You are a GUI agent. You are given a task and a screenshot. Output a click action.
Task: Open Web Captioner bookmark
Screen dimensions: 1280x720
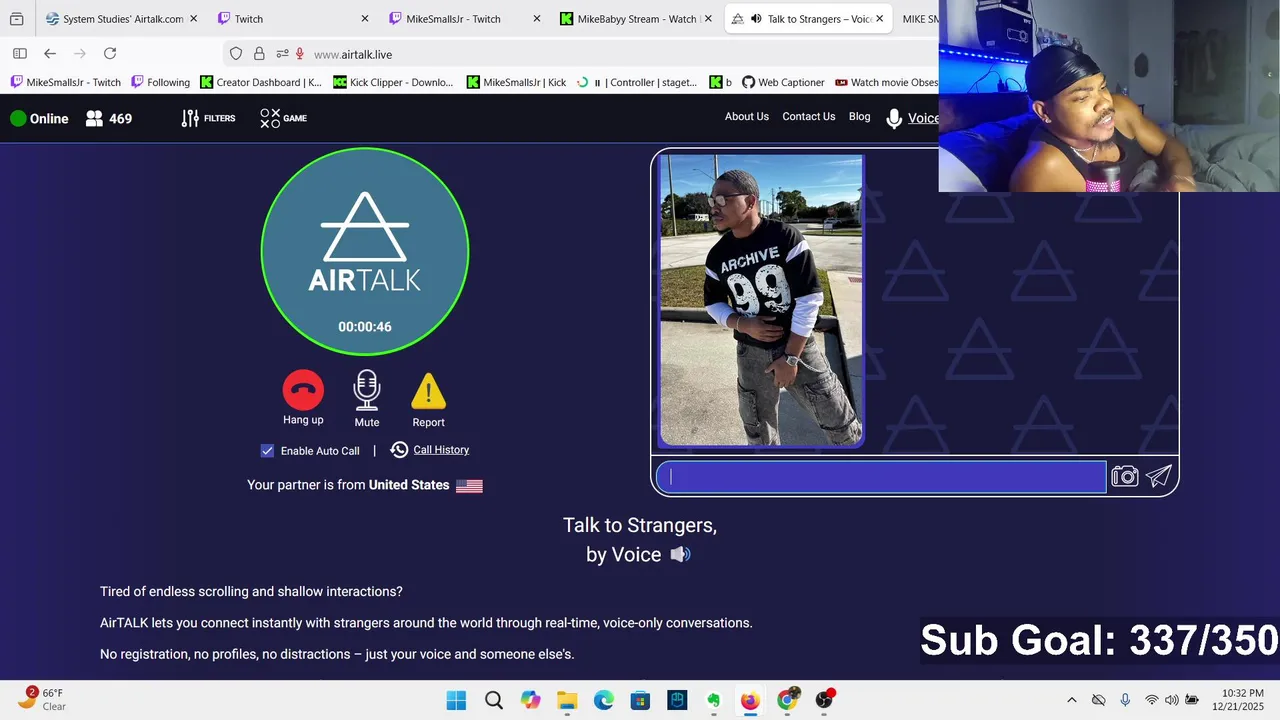click(782, 82)
